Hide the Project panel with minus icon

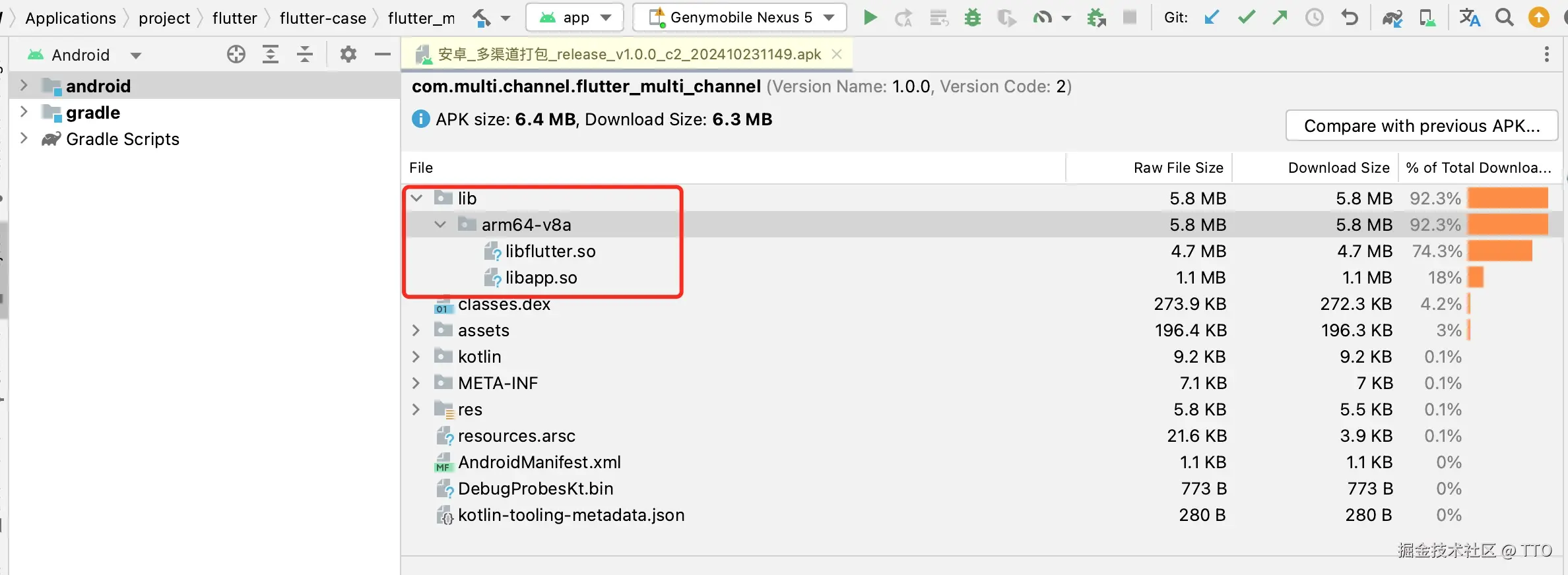[x=383, y=54]
